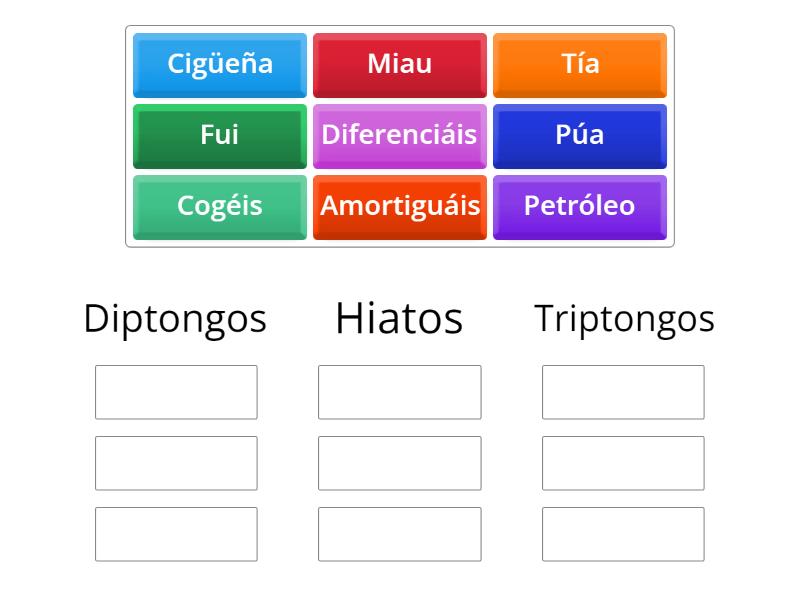The width and height of the screenshot is (800, 600).
Task: Select the blue 'Púa' tile
Action: click(x=581, y=136)
